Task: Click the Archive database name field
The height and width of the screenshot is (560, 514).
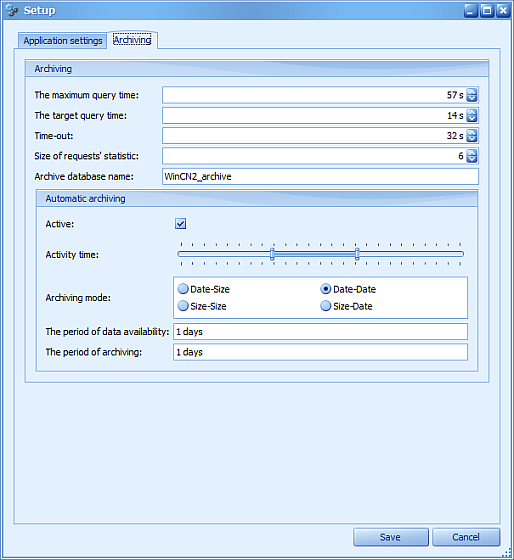Action: click(320, 176)
